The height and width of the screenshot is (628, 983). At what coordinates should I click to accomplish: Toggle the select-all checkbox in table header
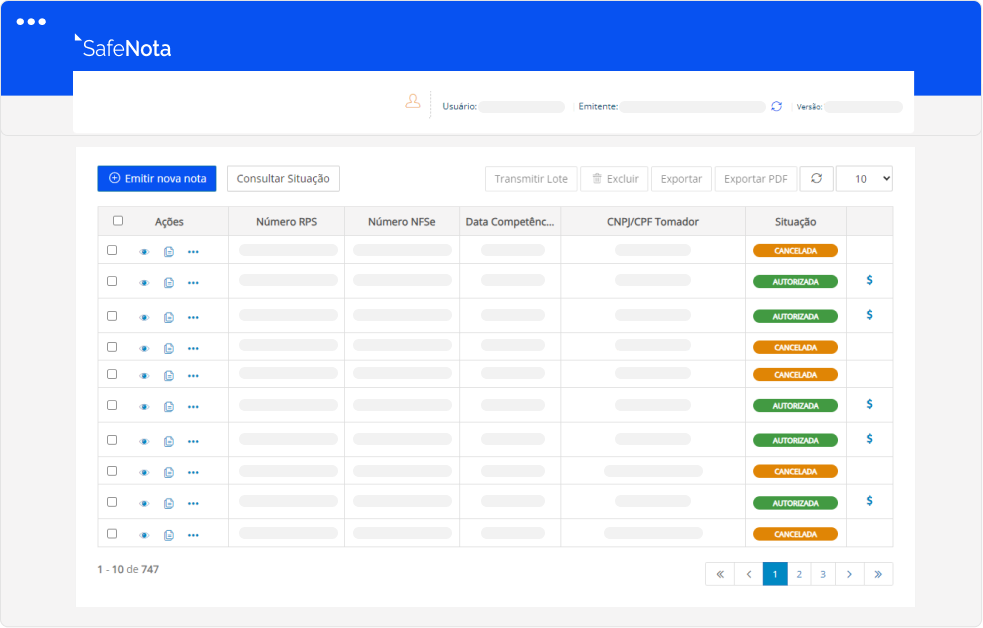(118, 221)
